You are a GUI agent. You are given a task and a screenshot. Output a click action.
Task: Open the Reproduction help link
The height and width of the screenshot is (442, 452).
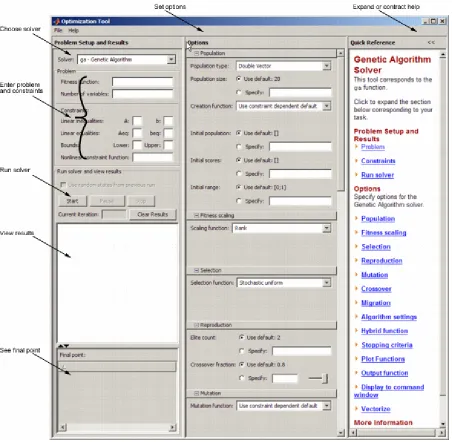click(381, 261)
